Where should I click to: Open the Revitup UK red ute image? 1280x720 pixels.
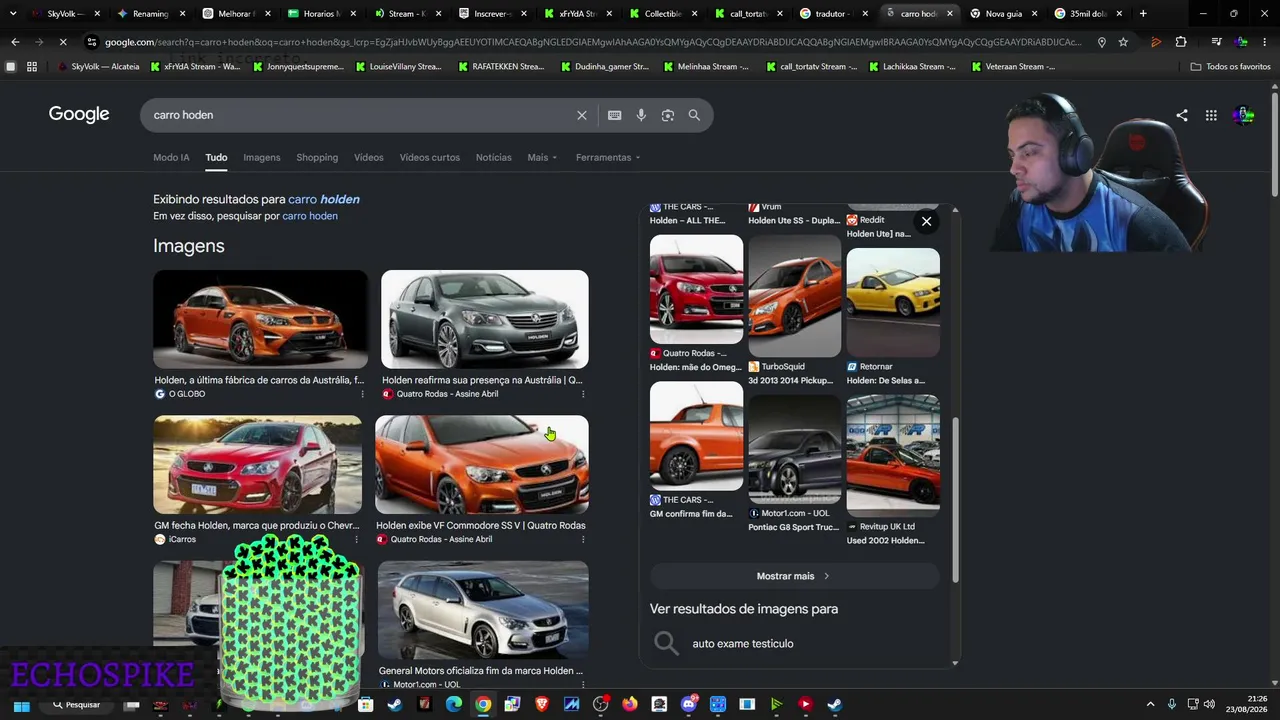tap(893, 455)
